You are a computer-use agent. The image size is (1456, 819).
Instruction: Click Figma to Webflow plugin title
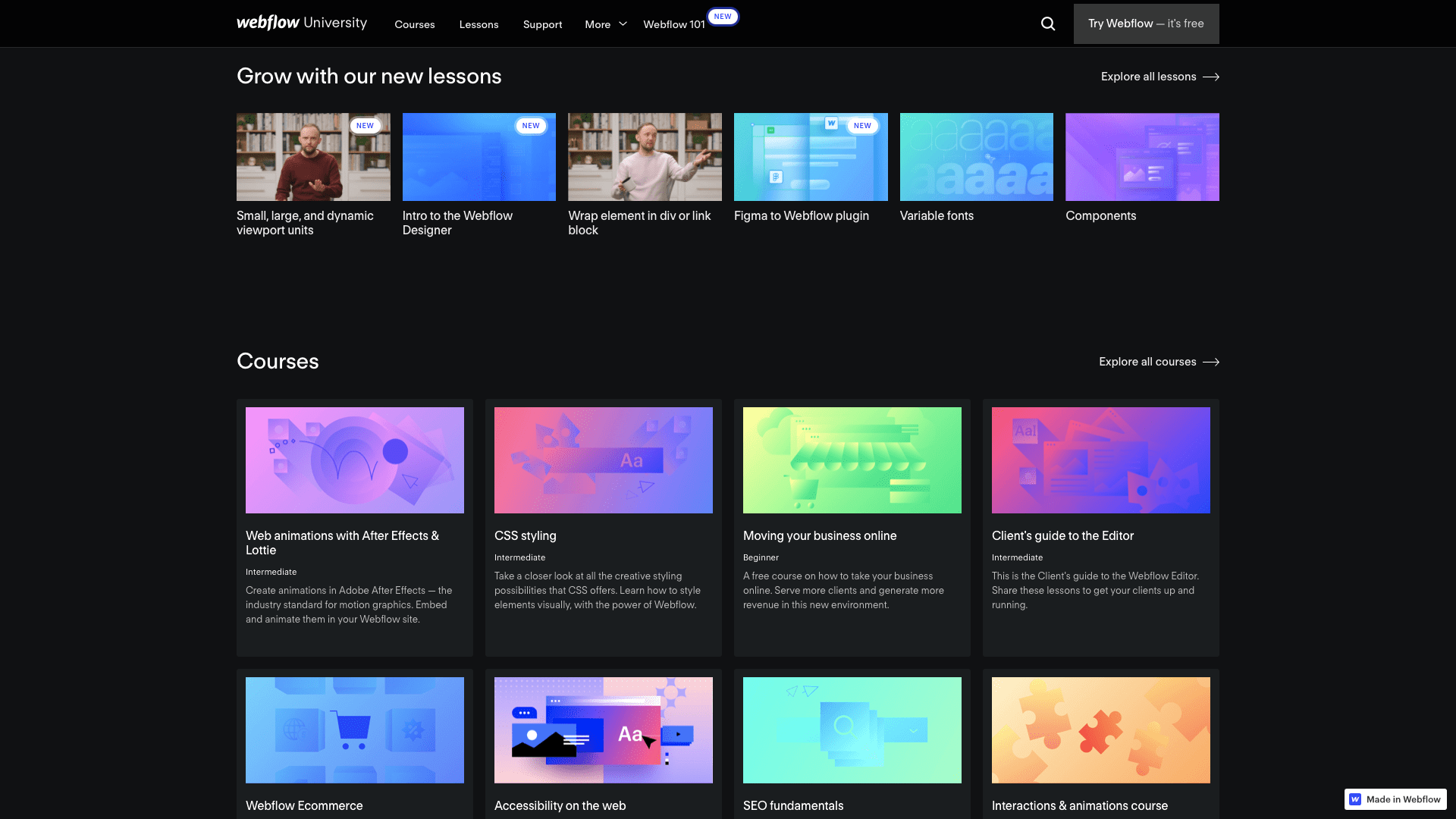(802, 215)
